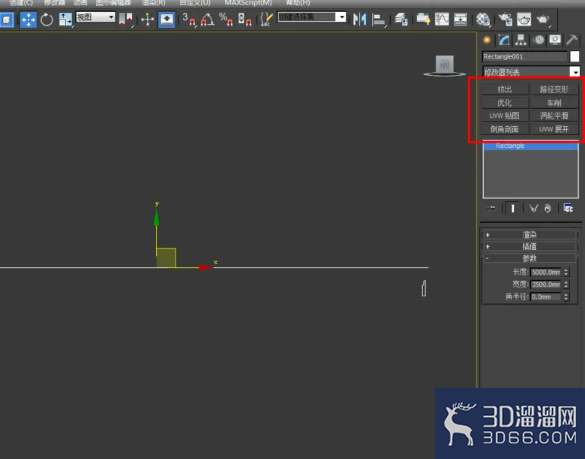The image size is (585, 459).
Task: Expand the 渲染 rollout
Action: [x=529, y=235]
